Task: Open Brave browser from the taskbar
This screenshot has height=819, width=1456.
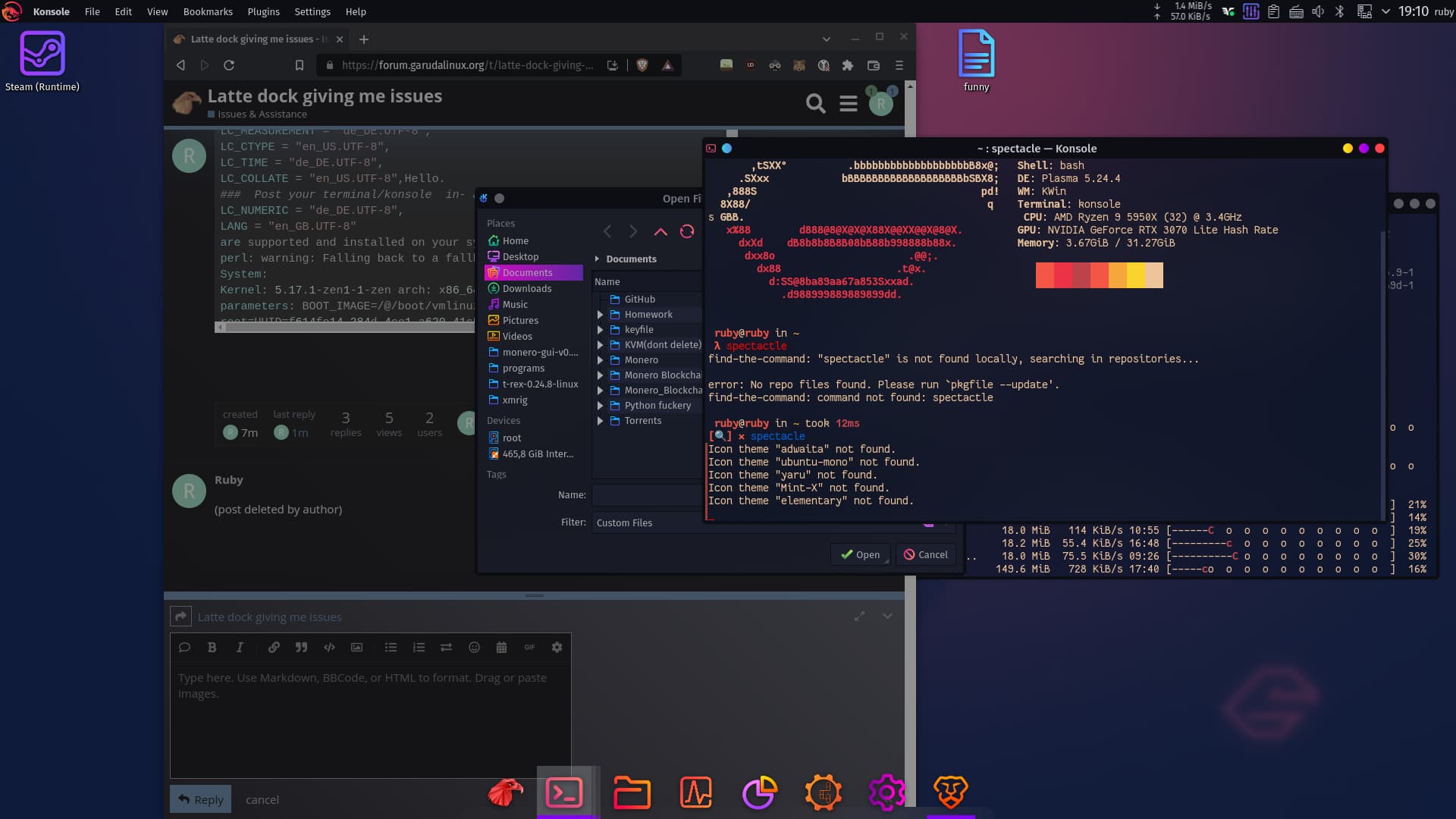Action: click(x=951, y=792)
